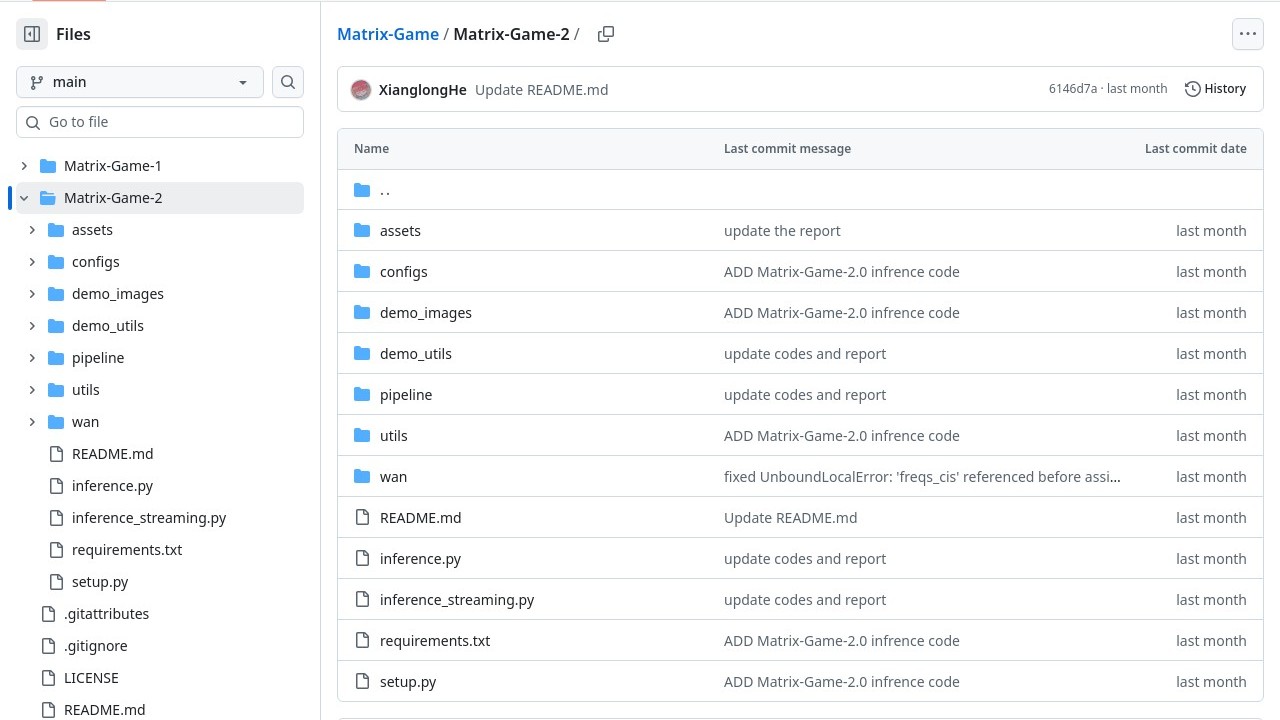Open commit hash 6146d7a link
Screen dimensions: 1280x720
click(1072, 89)
